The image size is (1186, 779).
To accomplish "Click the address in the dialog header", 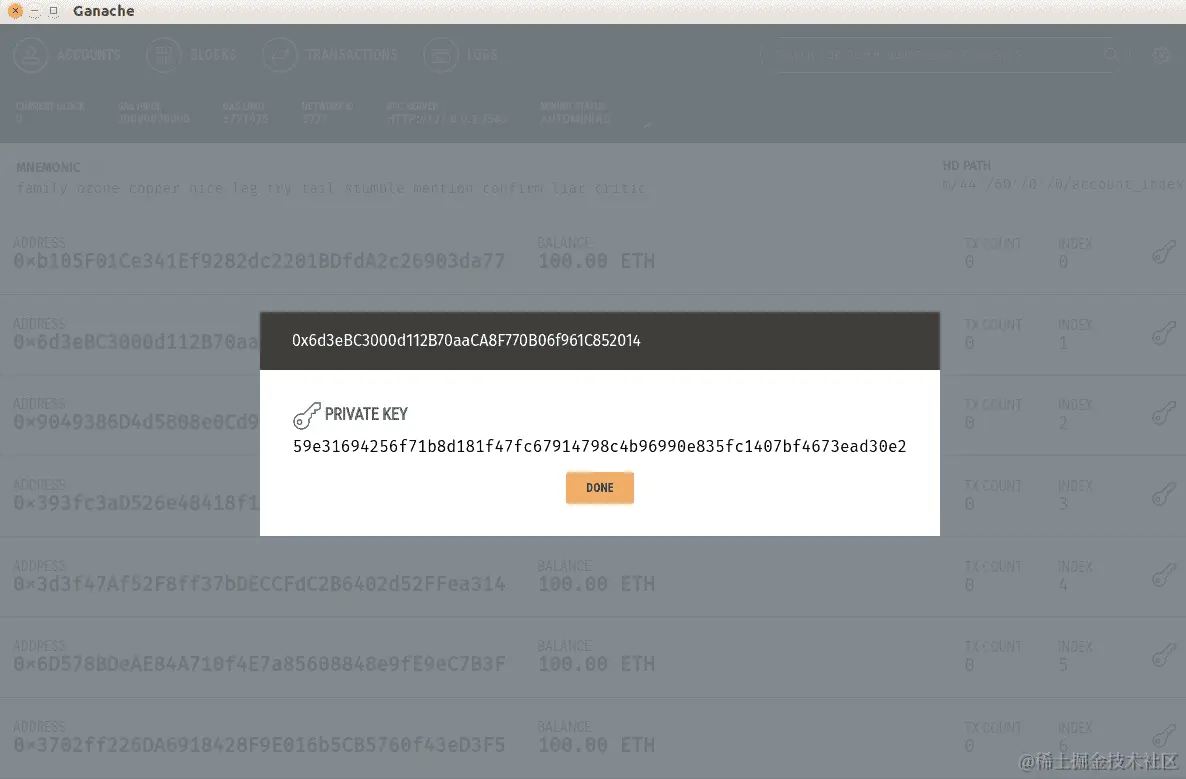I will pos(466,340).
